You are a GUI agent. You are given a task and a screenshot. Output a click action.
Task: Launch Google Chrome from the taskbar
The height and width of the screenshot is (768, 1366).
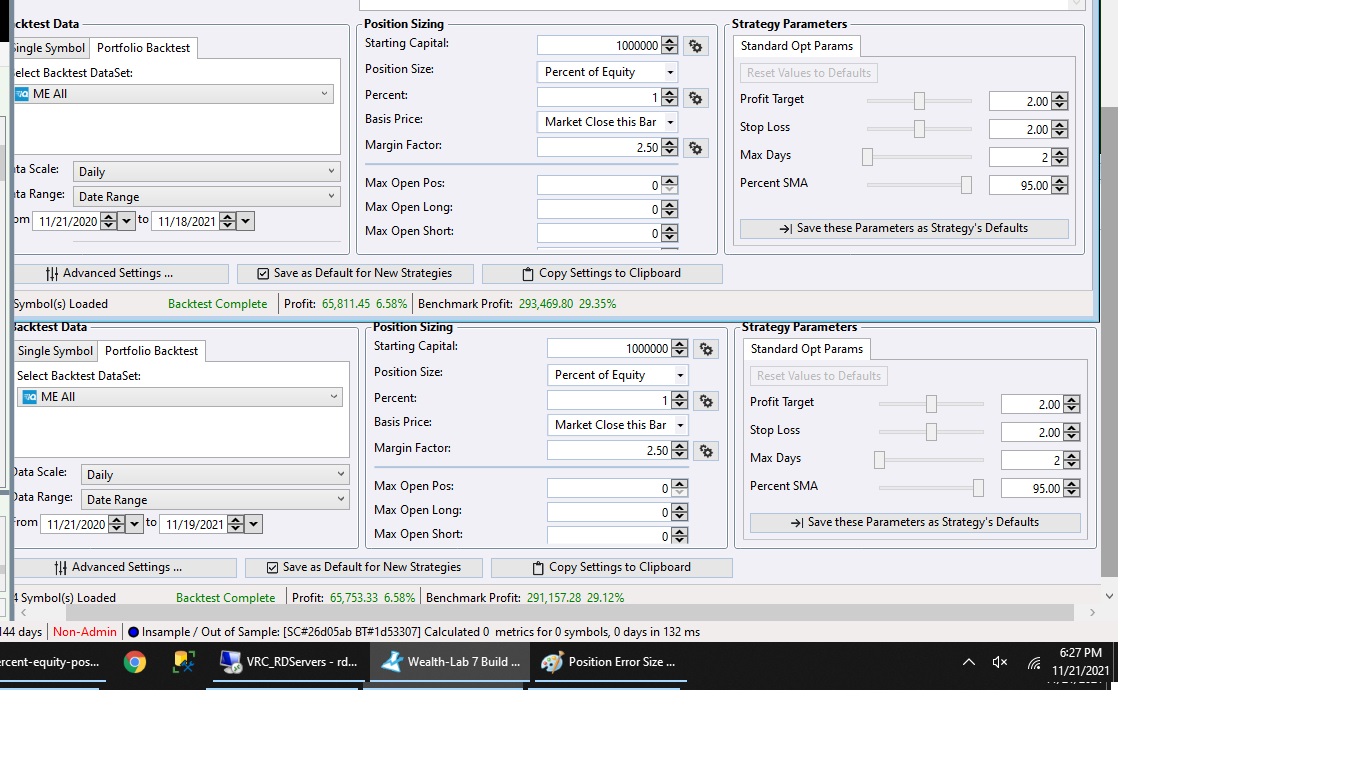(x=134, y=662)
